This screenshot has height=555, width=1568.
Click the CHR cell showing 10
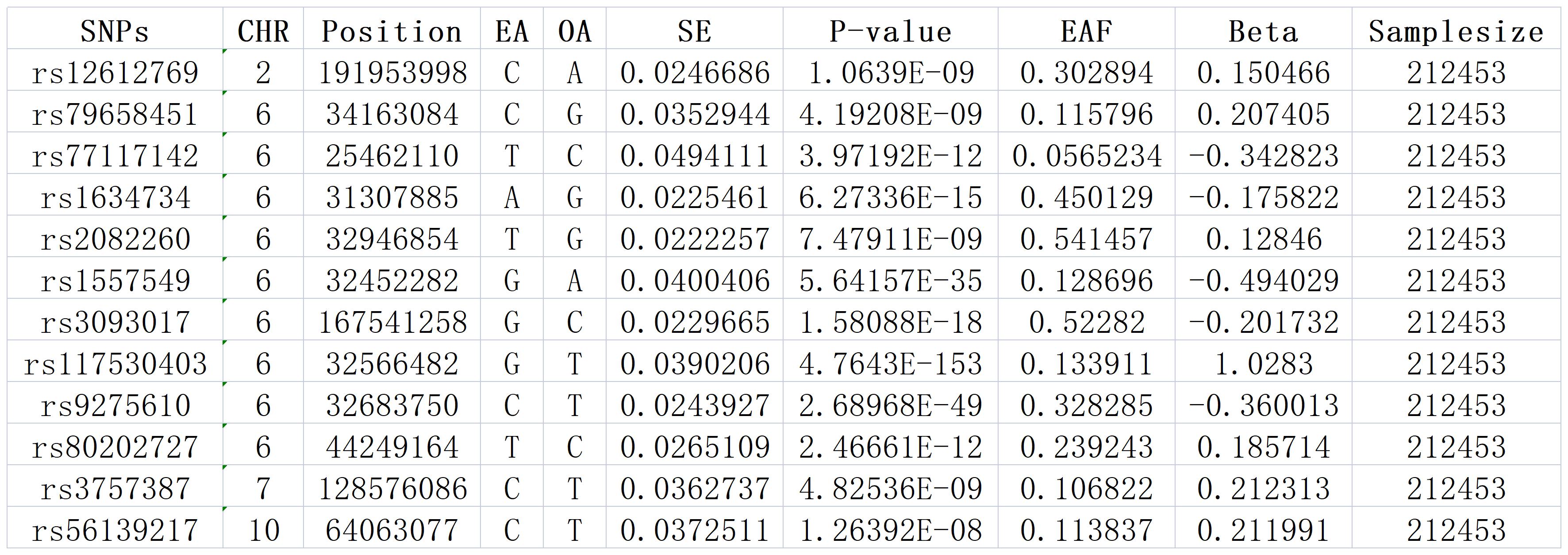pyautogui.click(x=264, y=529)
